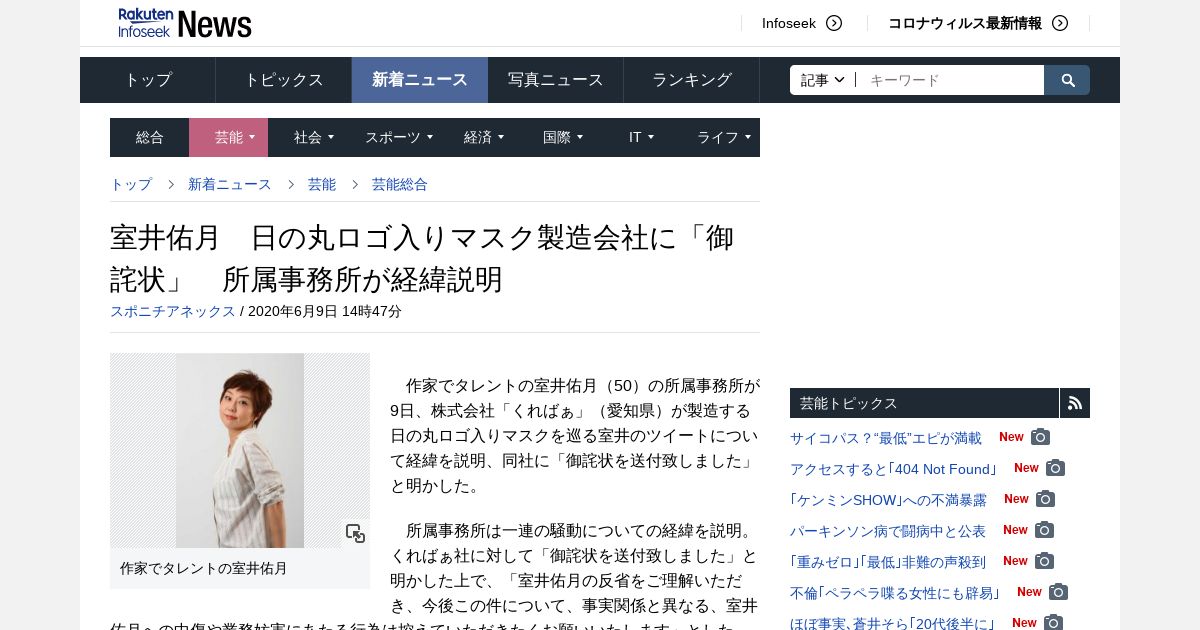Follow the 芸能総合 breadcrumb link
Viewport: 1200px width, 630px height.
[x=400, y=184]
